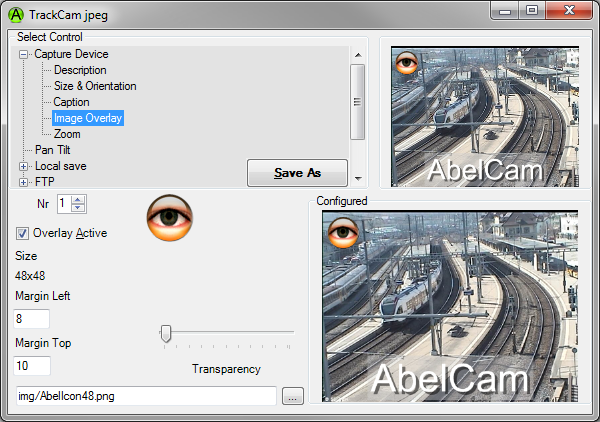Click the Margin Top input field
Image resolution: width=600 pixels, height=422 pixels.
pos(32,366)
